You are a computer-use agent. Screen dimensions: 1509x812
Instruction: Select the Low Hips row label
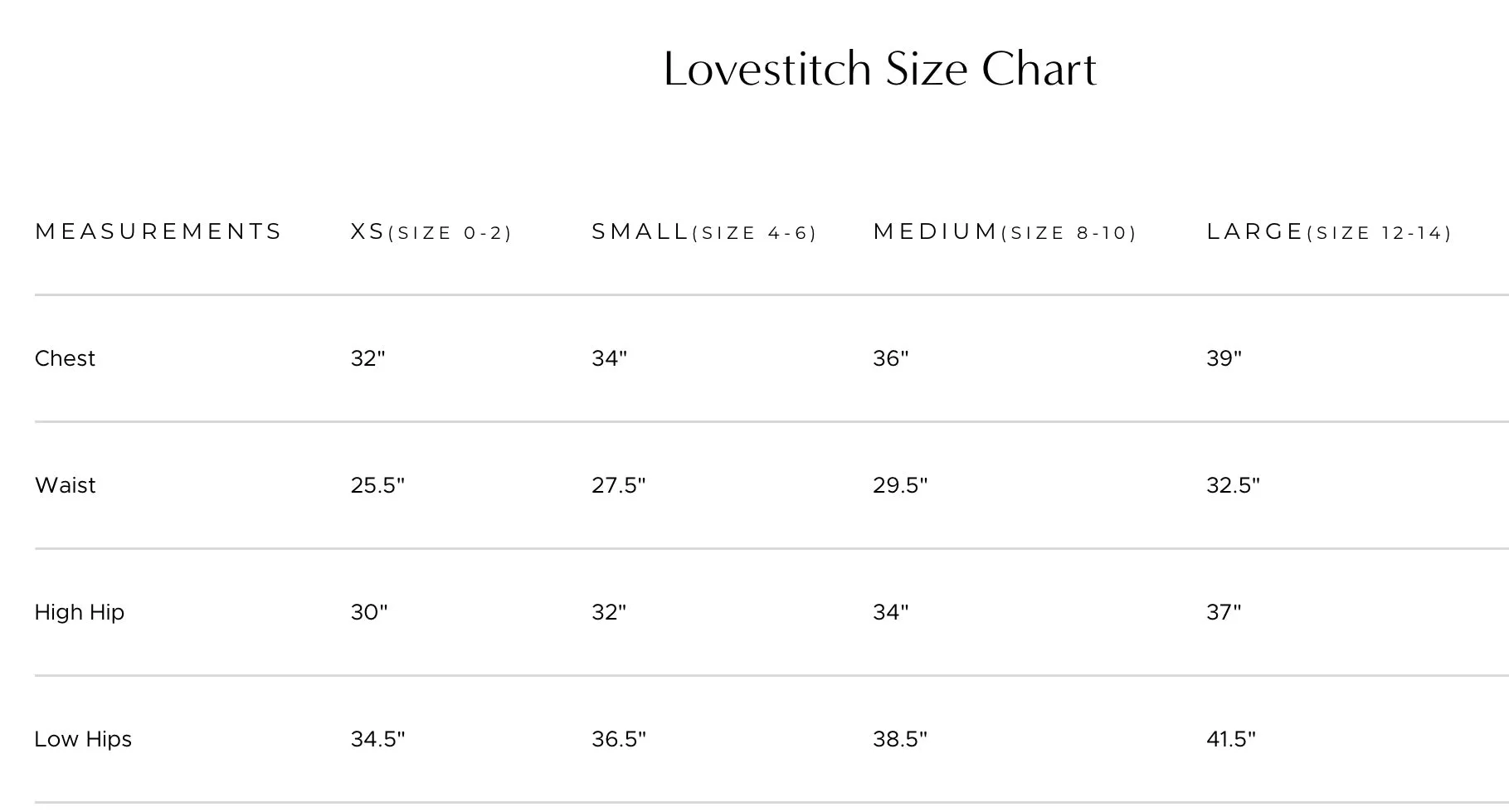tap(83, 740)
